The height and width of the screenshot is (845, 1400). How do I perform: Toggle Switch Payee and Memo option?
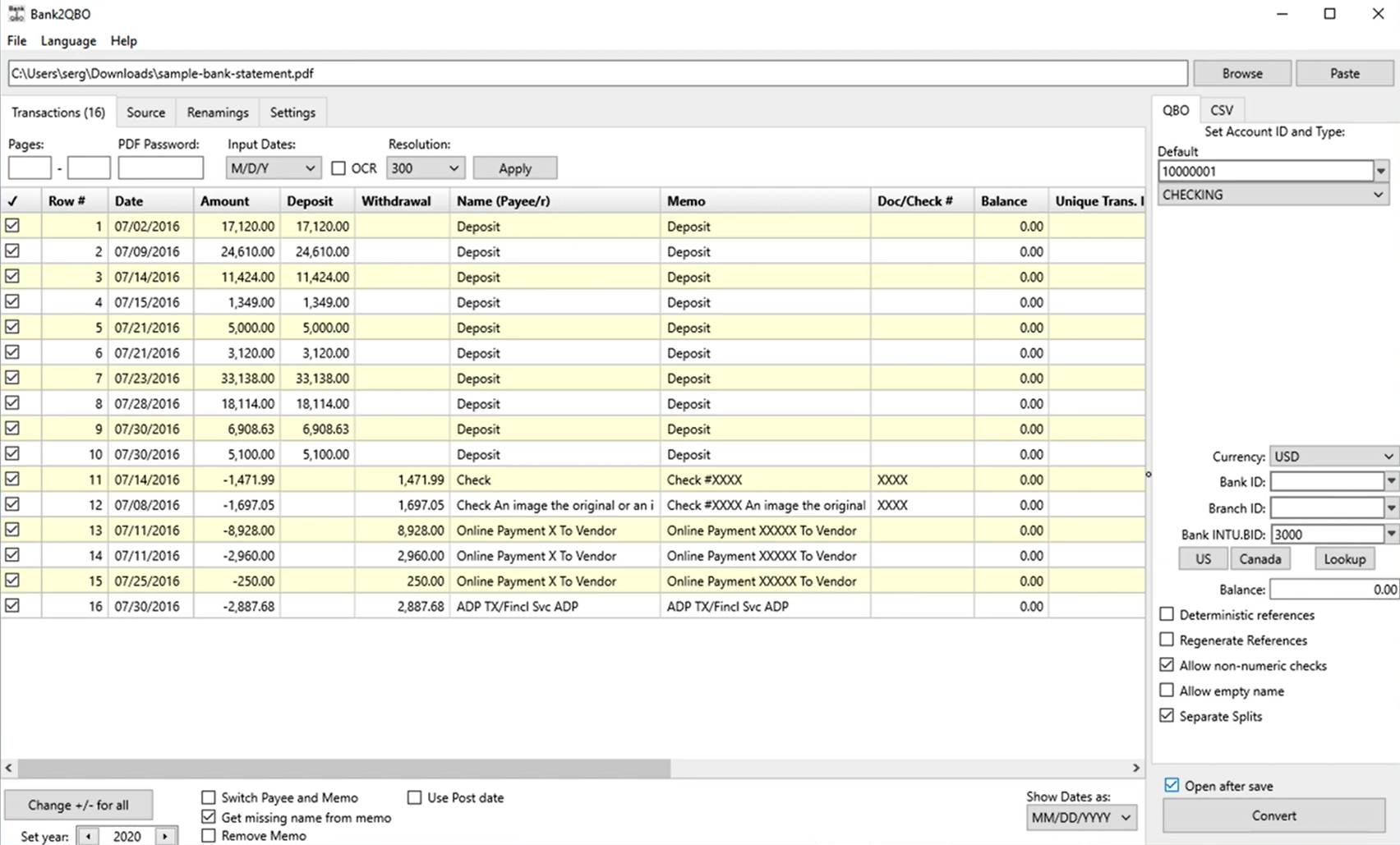[x=209, y=797]
